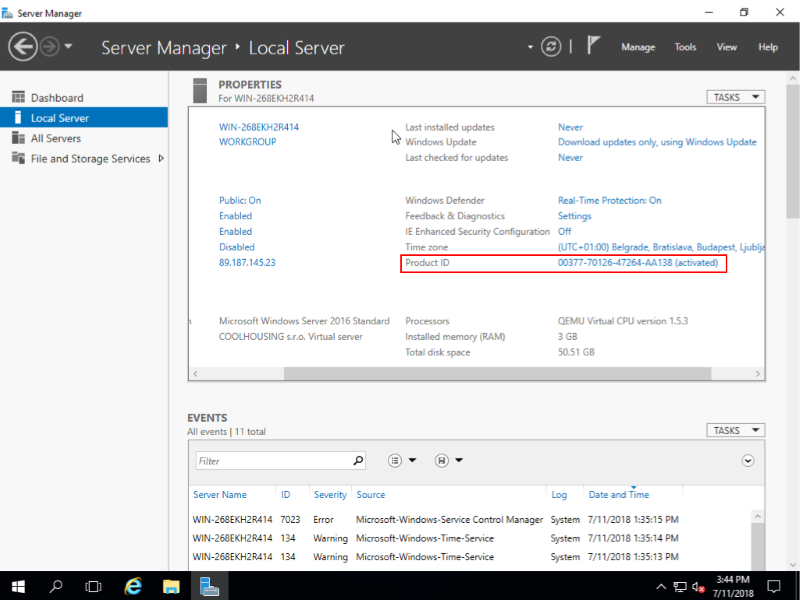Click Never link for last installed updates
Viewport: 800px width, 600px height.
tap(570, 127)
